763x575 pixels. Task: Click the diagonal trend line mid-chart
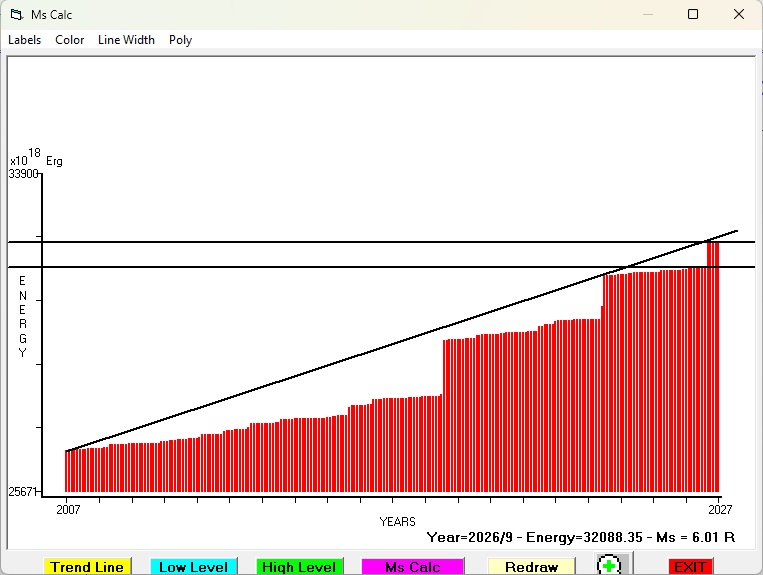(x=401, y=341)
